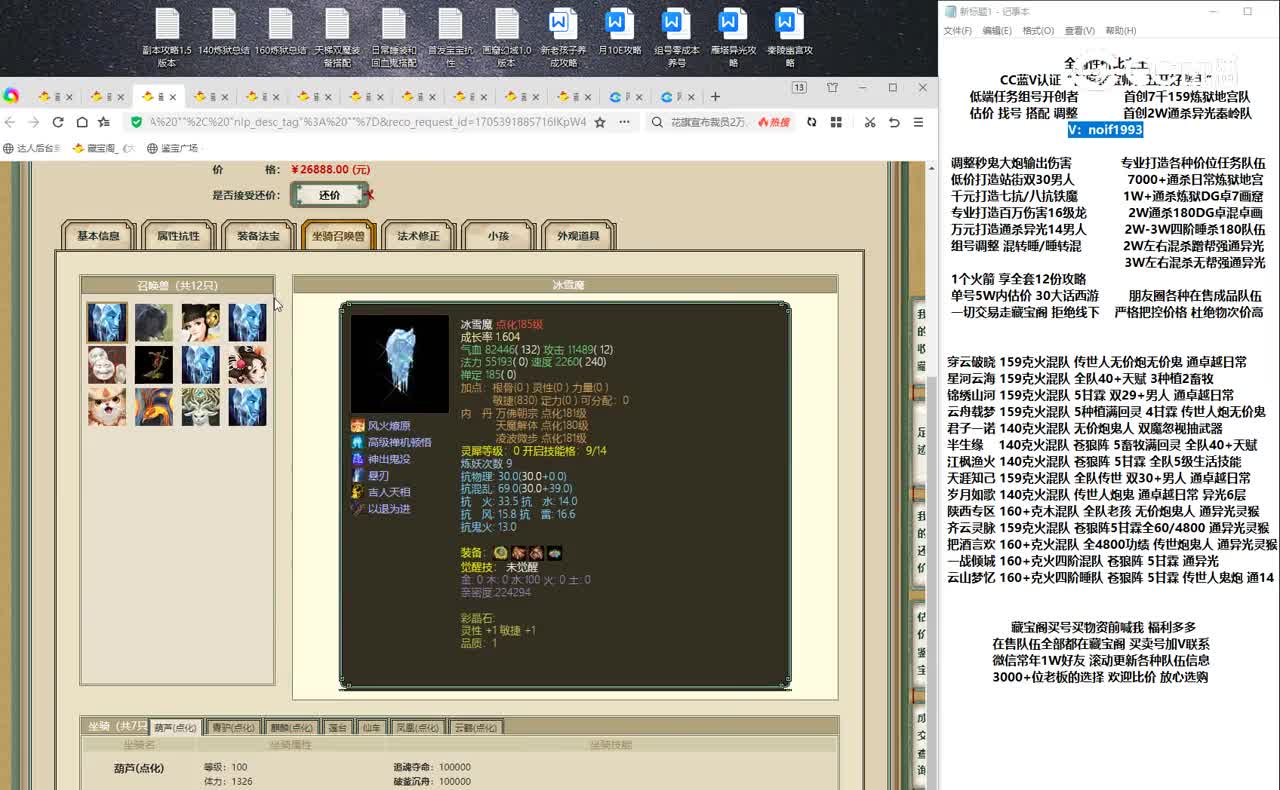Select the 青驴(点化) mount tab
The width and height of the screenshot is (1280, 790).
[x=234, y=727]
